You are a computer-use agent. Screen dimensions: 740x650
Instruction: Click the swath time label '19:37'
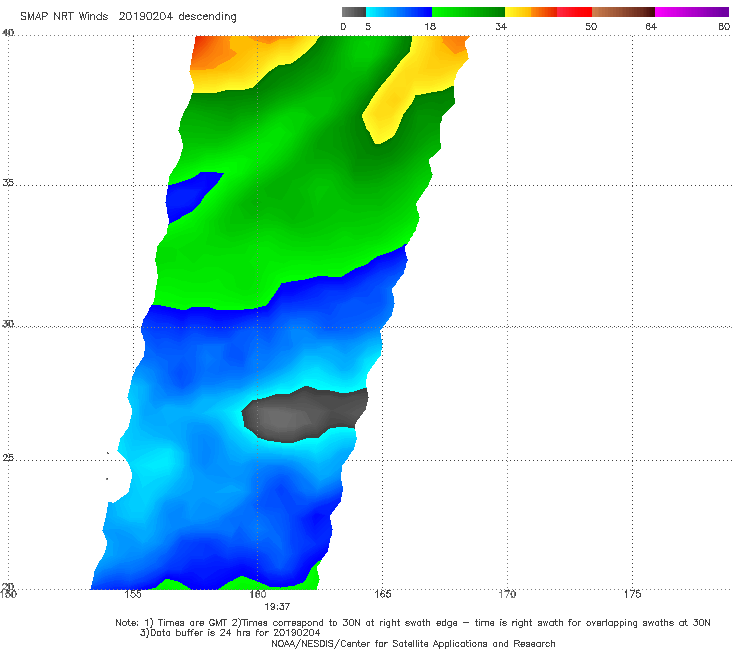click(277, 607)
